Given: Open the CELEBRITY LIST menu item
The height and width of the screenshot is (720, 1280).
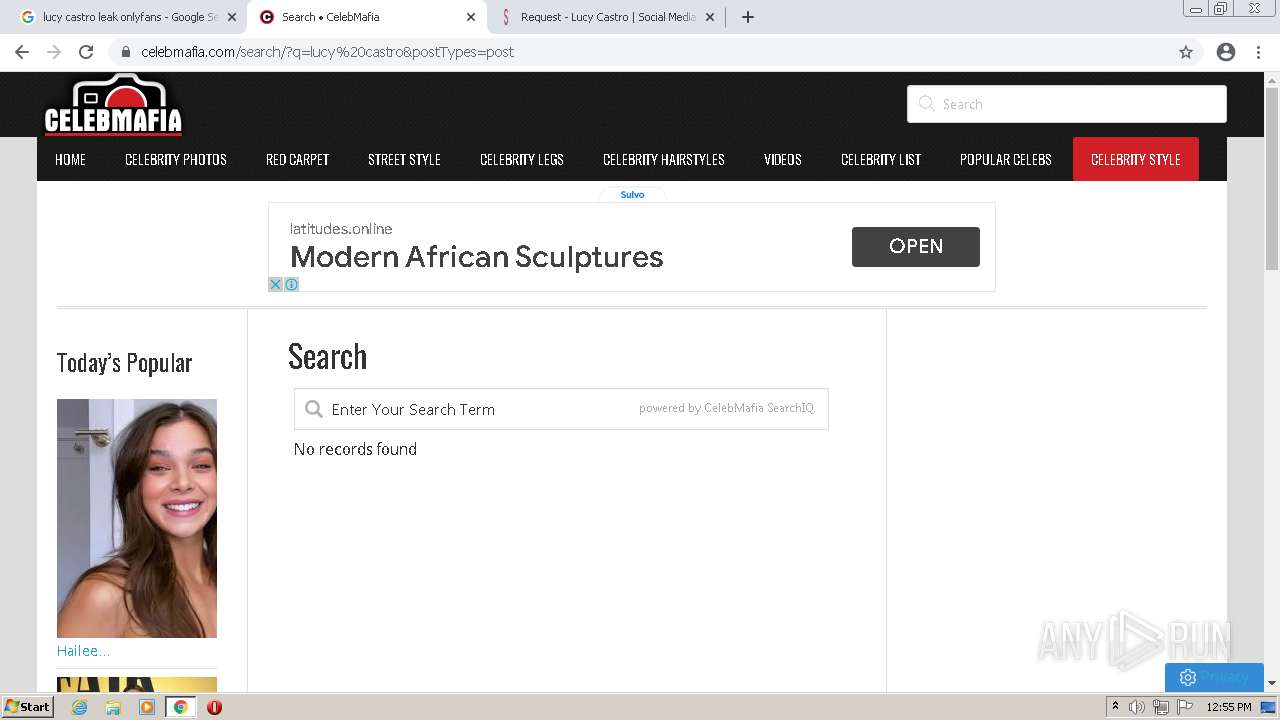Looking at the screenshot, I should (x=881, y=159).
